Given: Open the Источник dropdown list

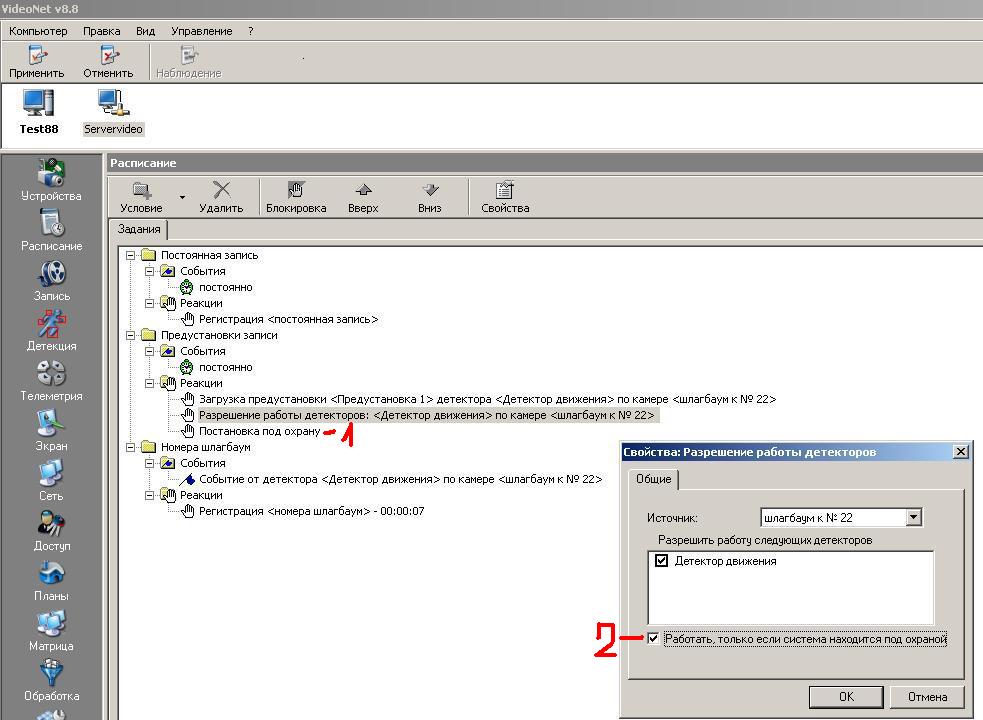Looking at the screenshot, I should [912, 518].
